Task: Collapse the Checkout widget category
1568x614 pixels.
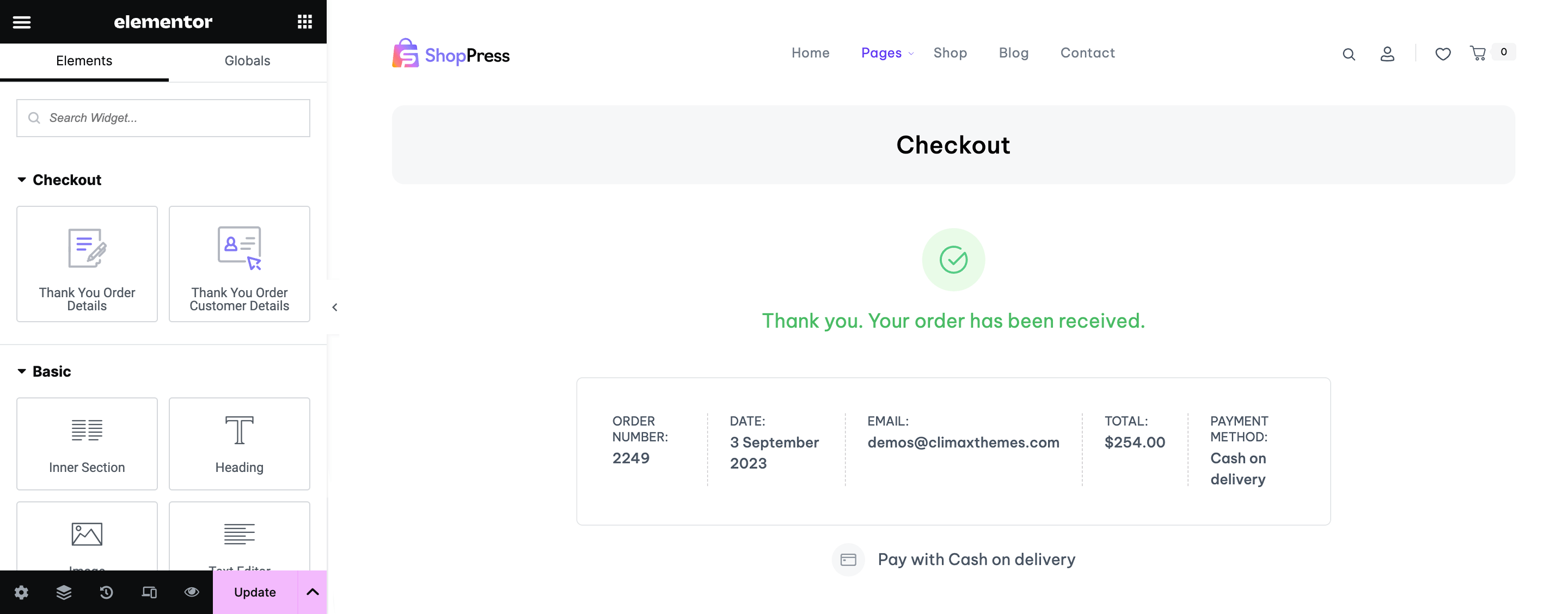Action: (22, 180)
